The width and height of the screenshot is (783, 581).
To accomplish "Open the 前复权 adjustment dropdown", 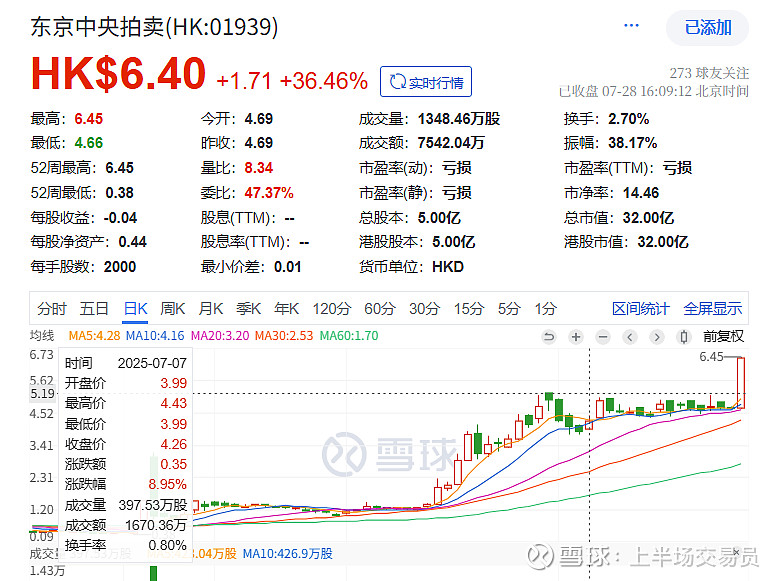I will pyautogui.click(x=723, y=337).
